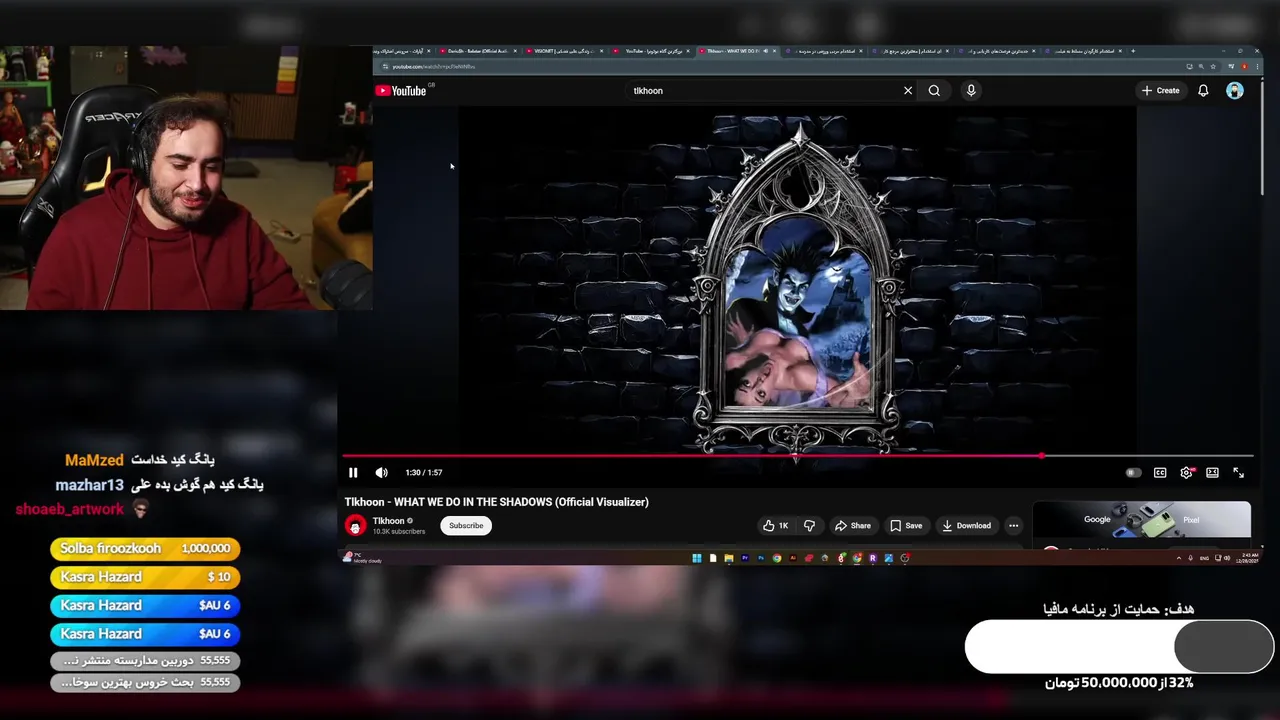Viewport: 1280px width, 720px height.
Task: Toggle the autoplay switch in the player
Action: click(x=1133, y=473)
